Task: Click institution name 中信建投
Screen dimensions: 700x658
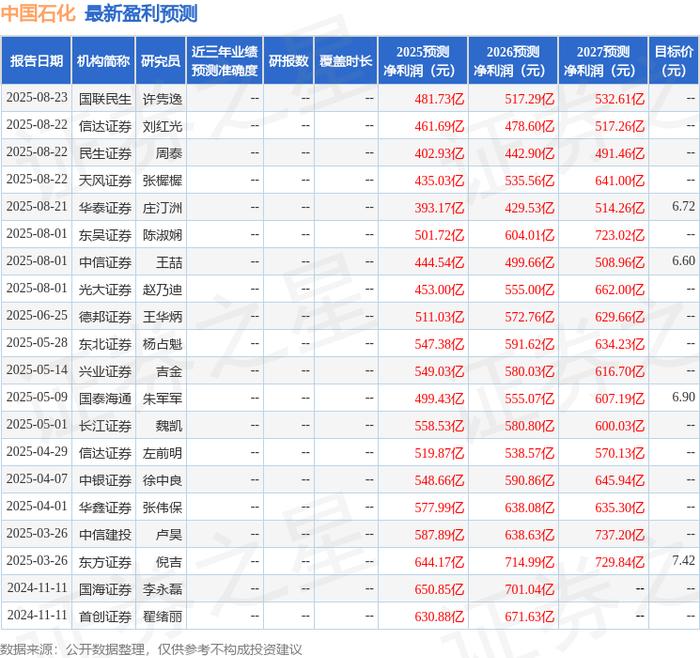Action: [x=105, y=534]
